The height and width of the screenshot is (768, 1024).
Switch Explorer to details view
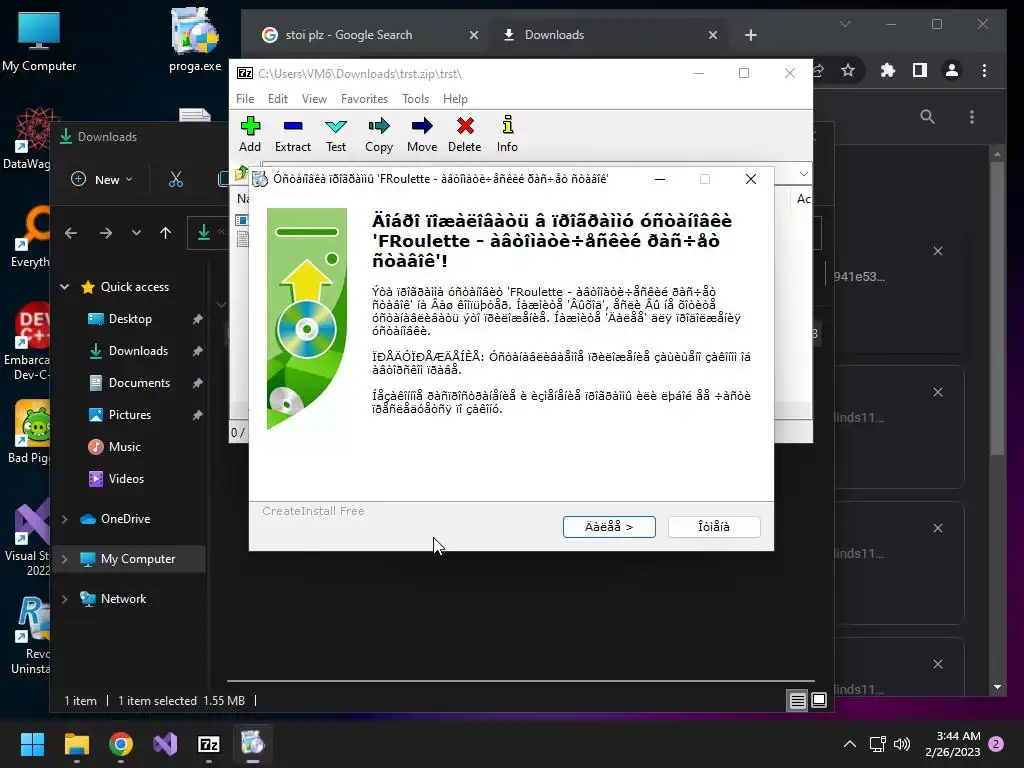coord(797,701)
